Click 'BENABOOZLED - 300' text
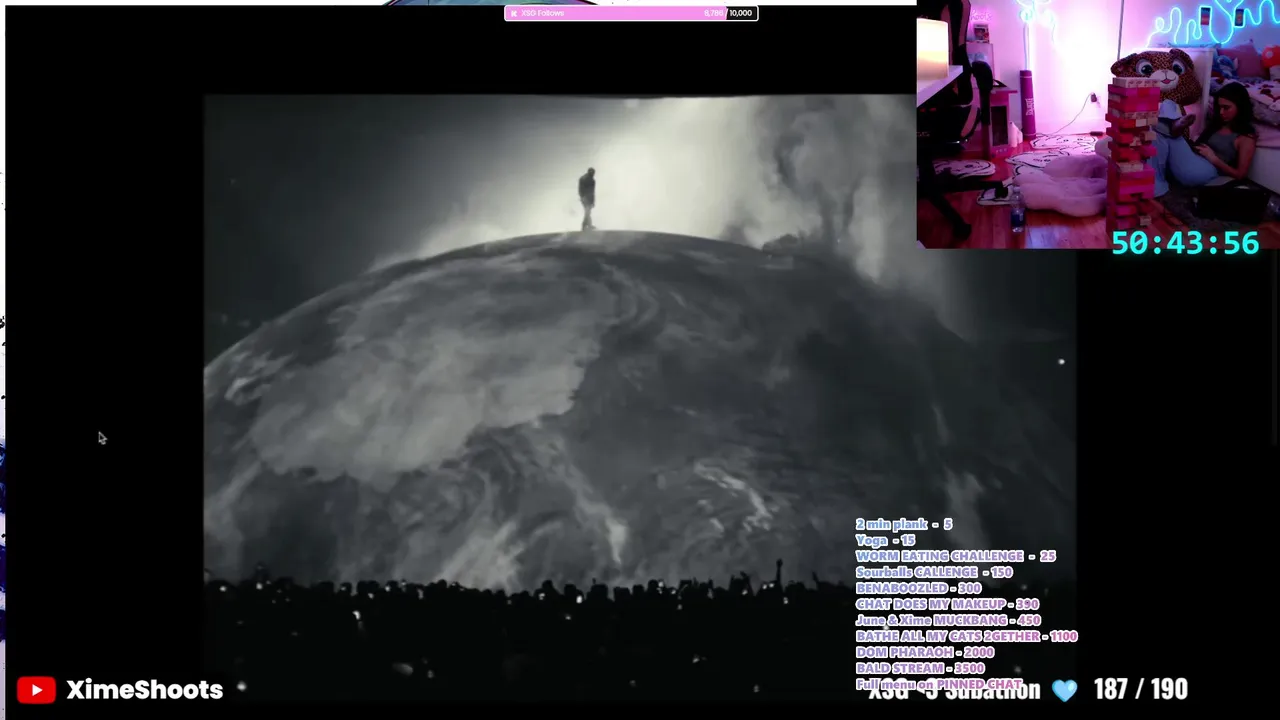 tap(919, 588)
